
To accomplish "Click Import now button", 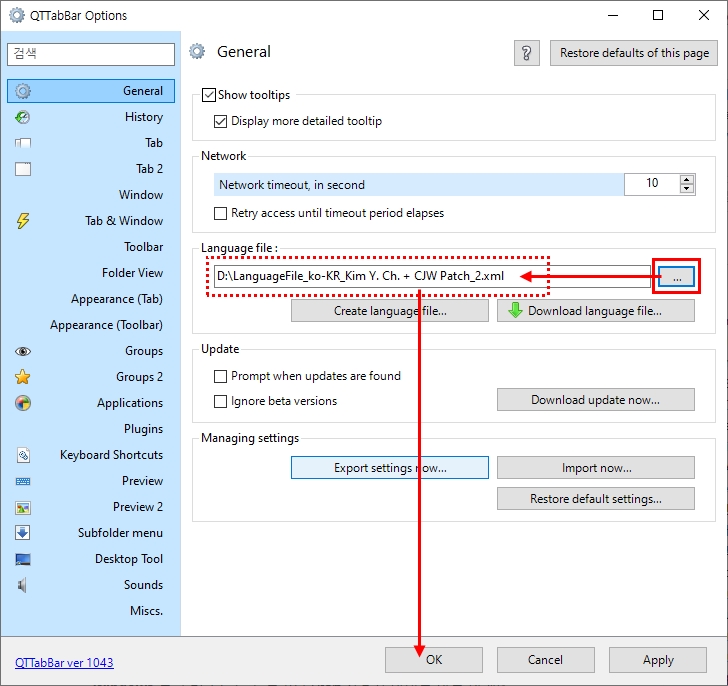I will (x=596, y=467).
